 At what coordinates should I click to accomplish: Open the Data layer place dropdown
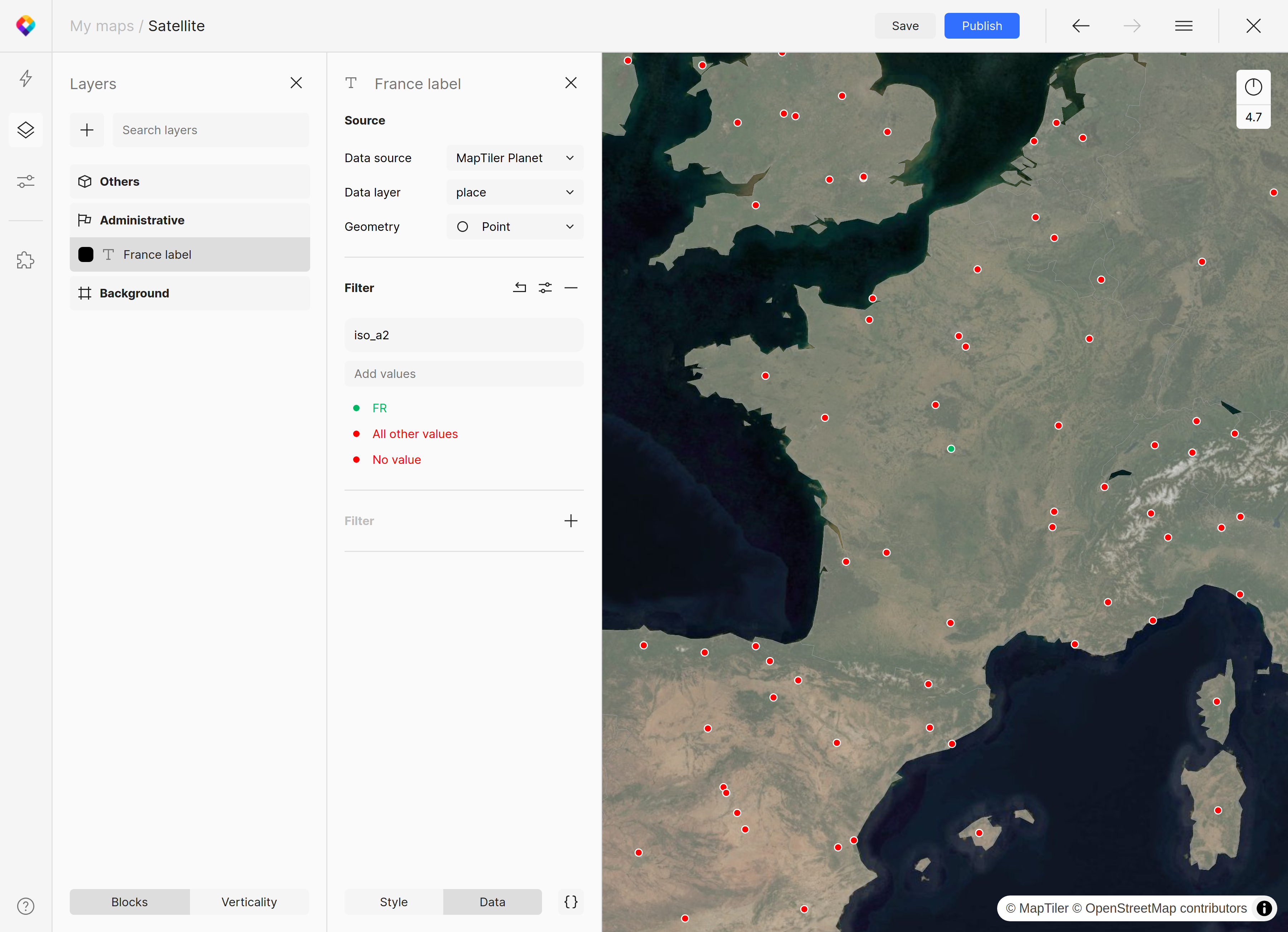(x=514, y=193)
